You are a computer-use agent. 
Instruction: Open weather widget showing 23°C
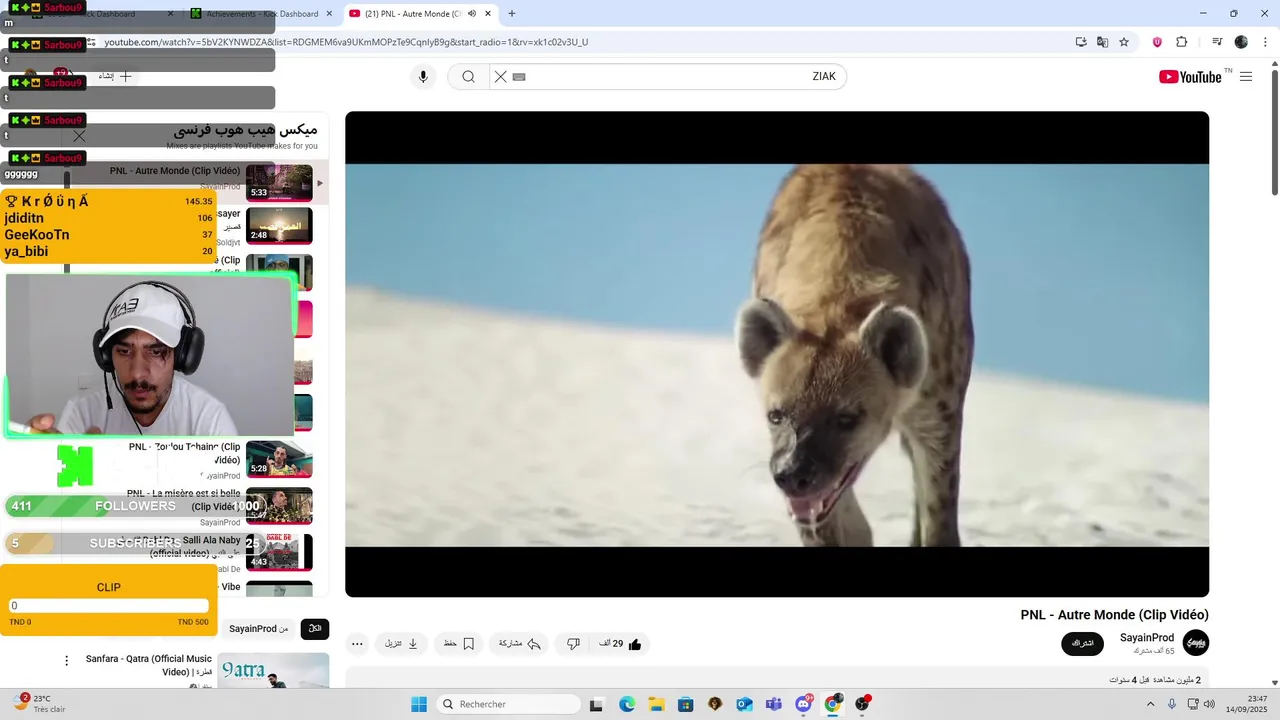click(x=40, y=704)
